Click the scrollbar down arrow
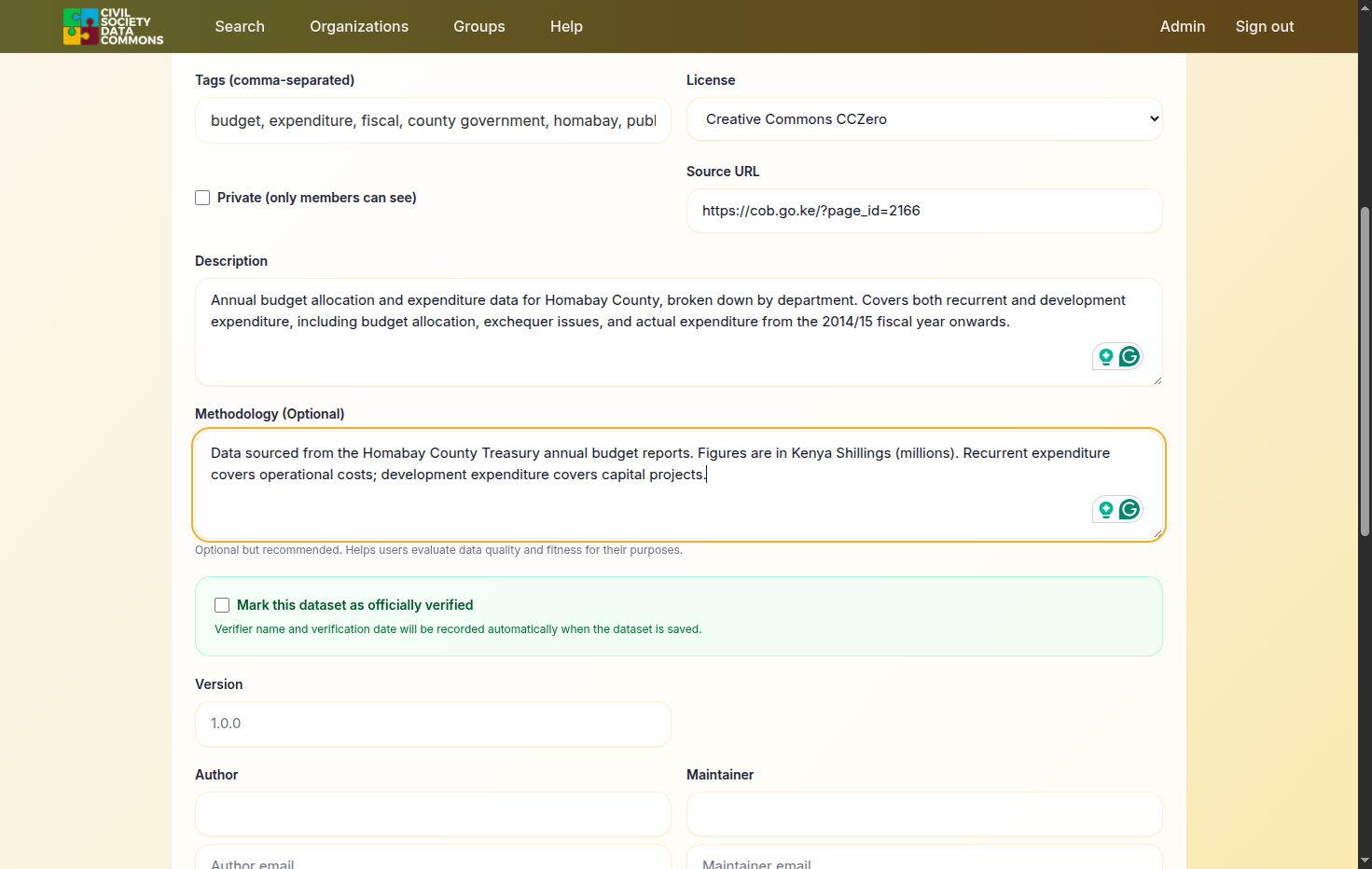This screenshot has height=869, width=1372. click(1365, 861)
